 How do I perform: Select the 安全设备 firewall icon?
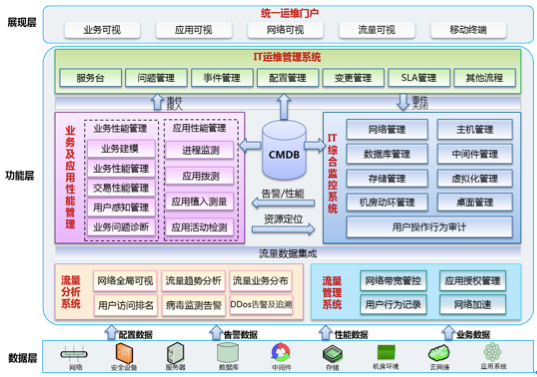(x=124, y=353)
